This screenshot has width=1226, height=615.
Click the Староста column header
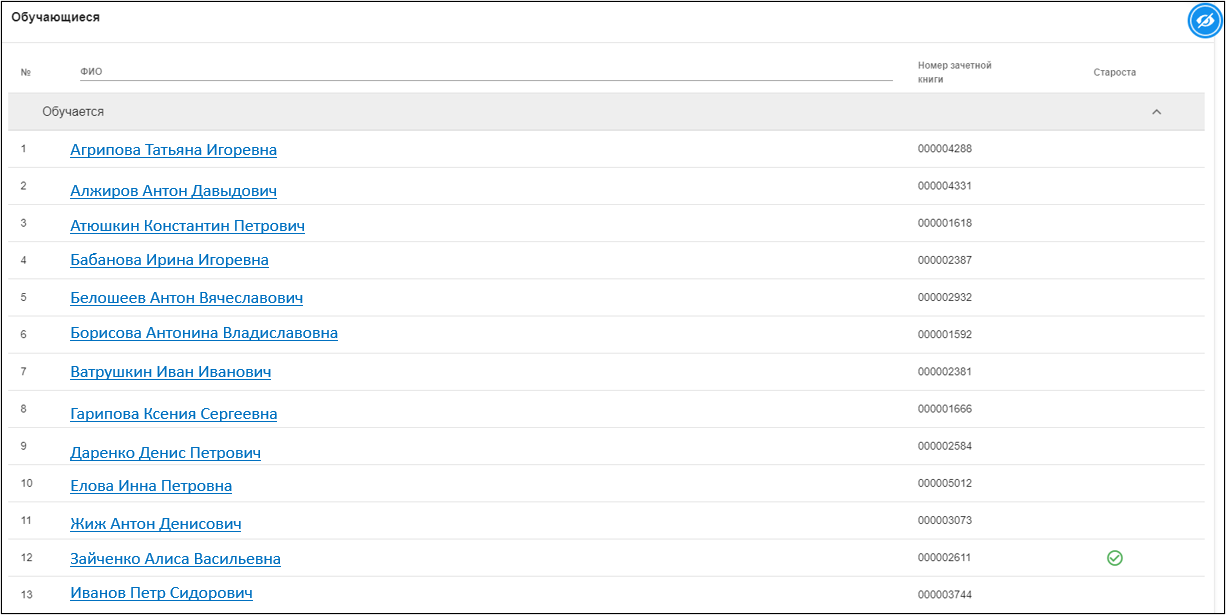(1114, 72)
